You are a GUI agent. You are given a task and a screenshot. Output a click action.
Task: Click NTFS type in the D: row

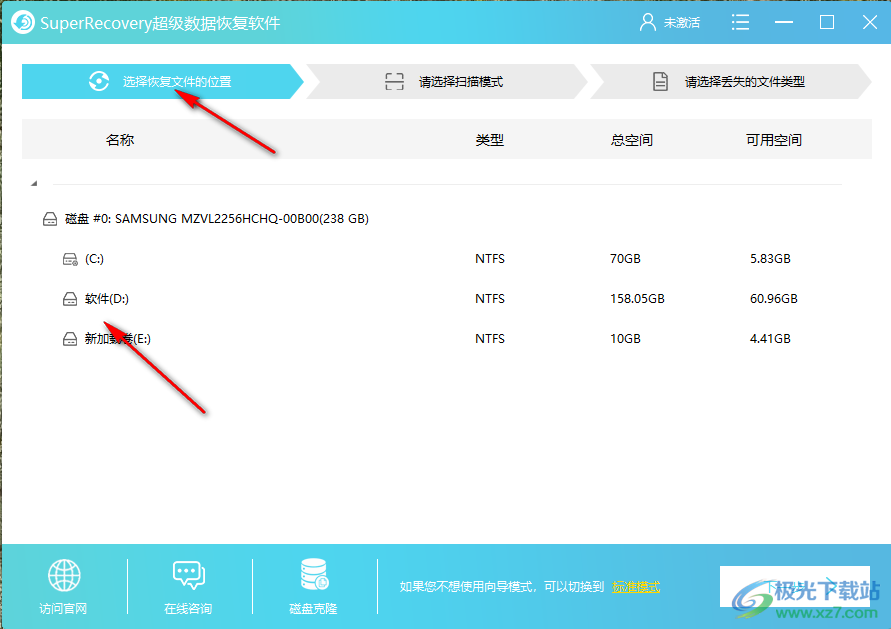pyautogui.click(x=490, y=298)
